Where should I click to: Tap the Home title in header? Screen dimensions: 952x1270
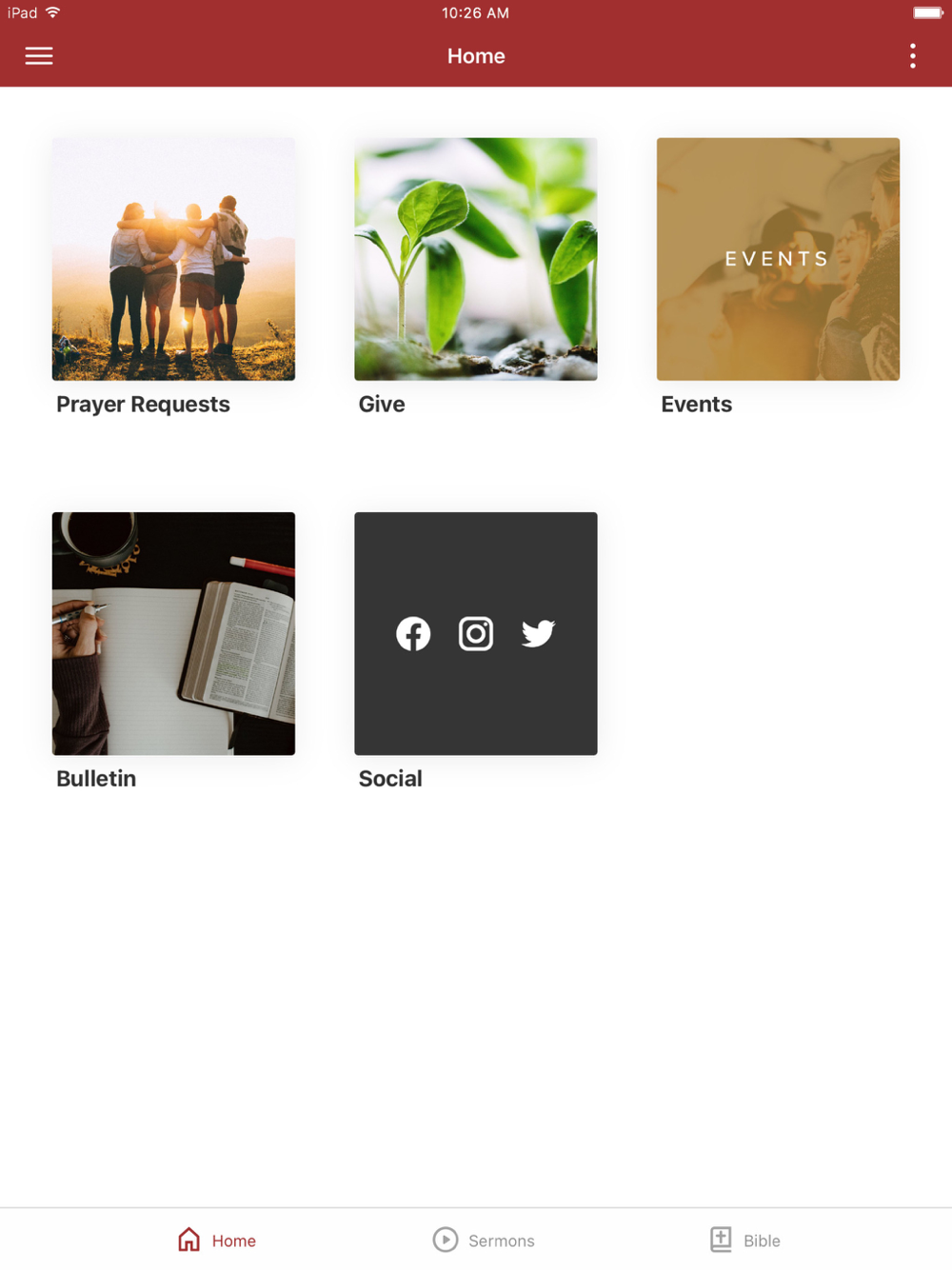476,56
